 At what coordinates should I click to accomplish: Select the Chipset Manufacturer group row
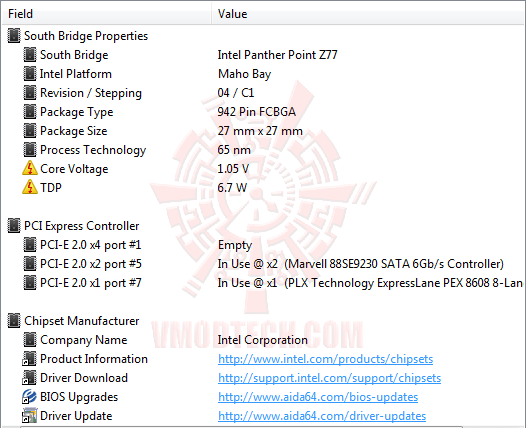[82, 321]
